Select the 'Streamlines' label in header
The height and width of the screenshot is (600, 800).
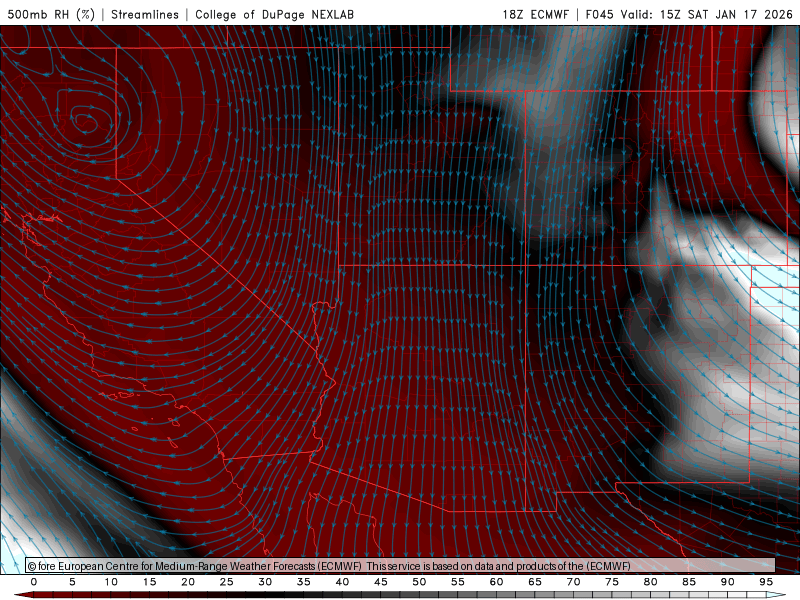point(145,14)
